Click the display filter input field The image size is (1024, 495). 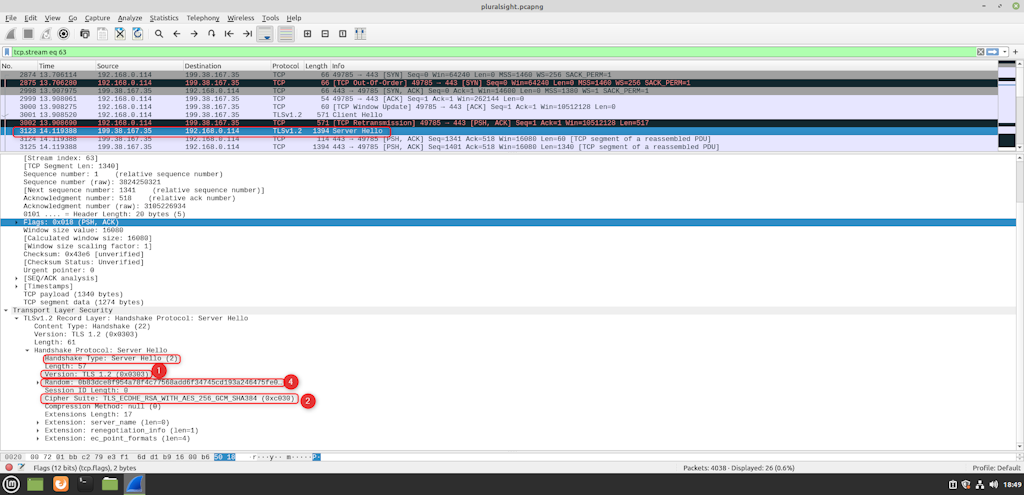pyautogui.click(x=493, y=52)
